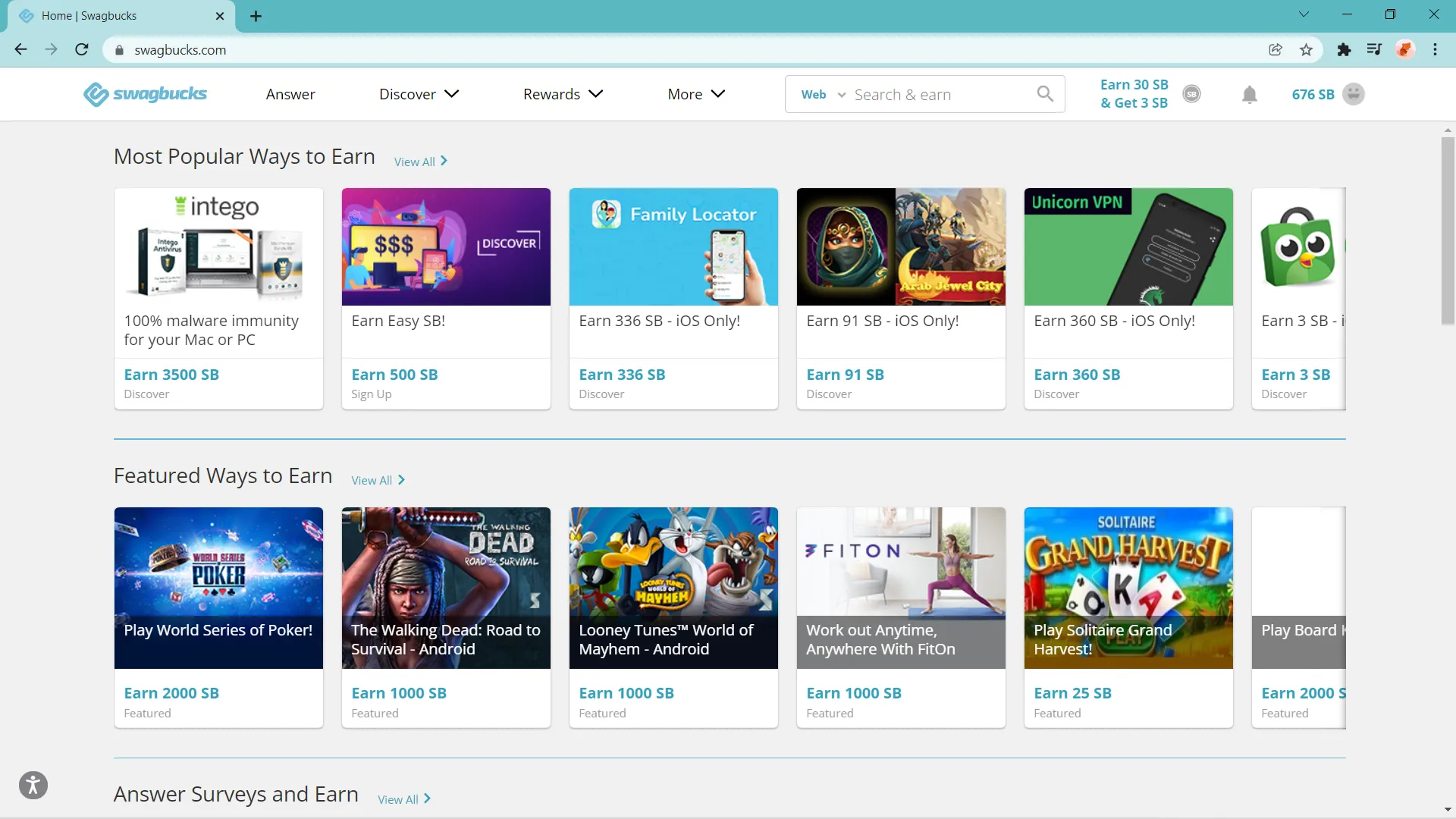1456x819 pixels.
Task: Open the Chrome three-dot menu
Action: [1435, 50]
